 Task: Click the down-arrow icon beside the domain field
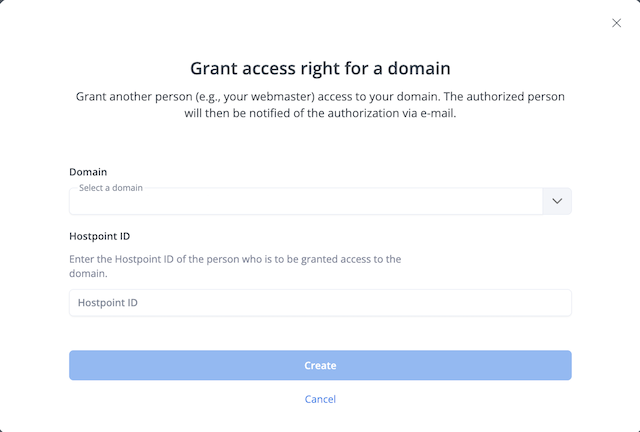coord(557,201)
